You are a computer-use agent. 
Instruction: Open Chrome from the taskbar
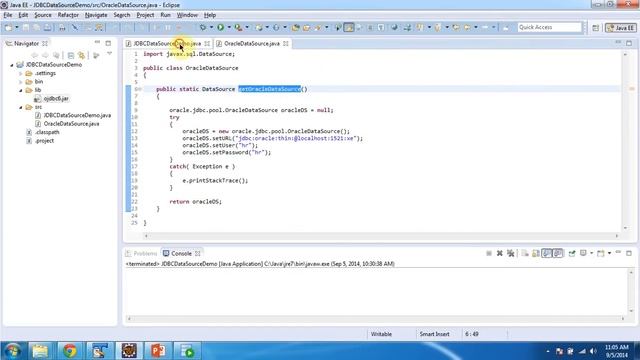[70, 351]
